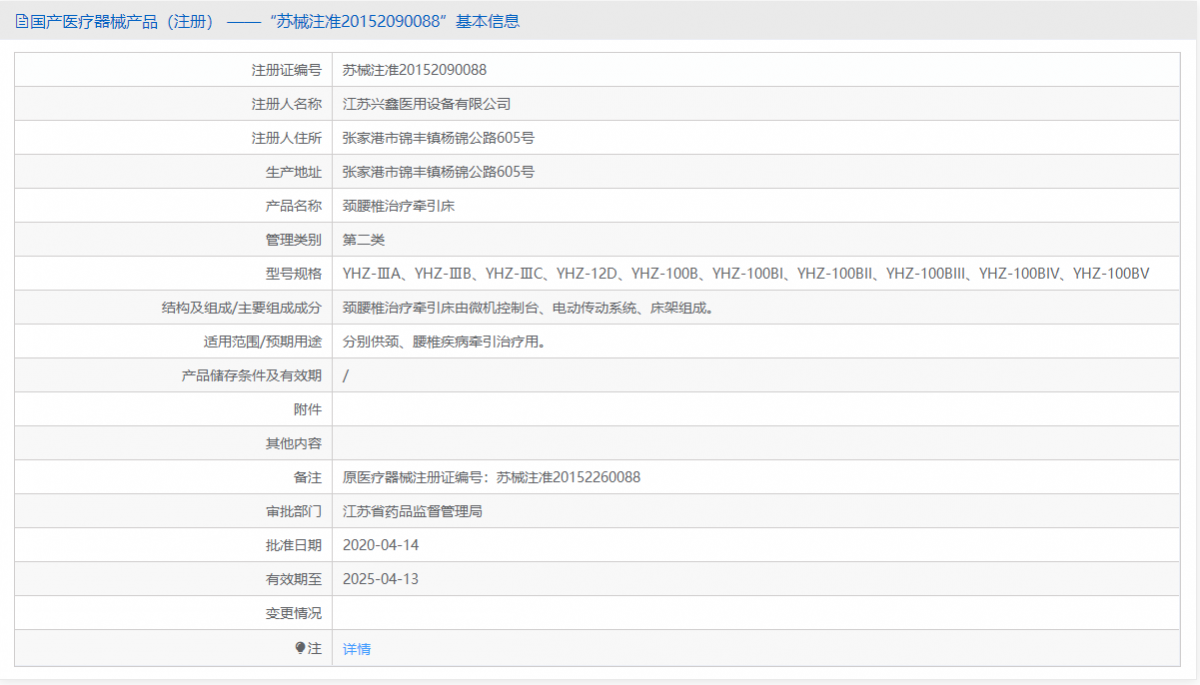Click the page title 国产医疗器械产品（注册）
This screenshot has width=1200, height=685.
point(122,21)
